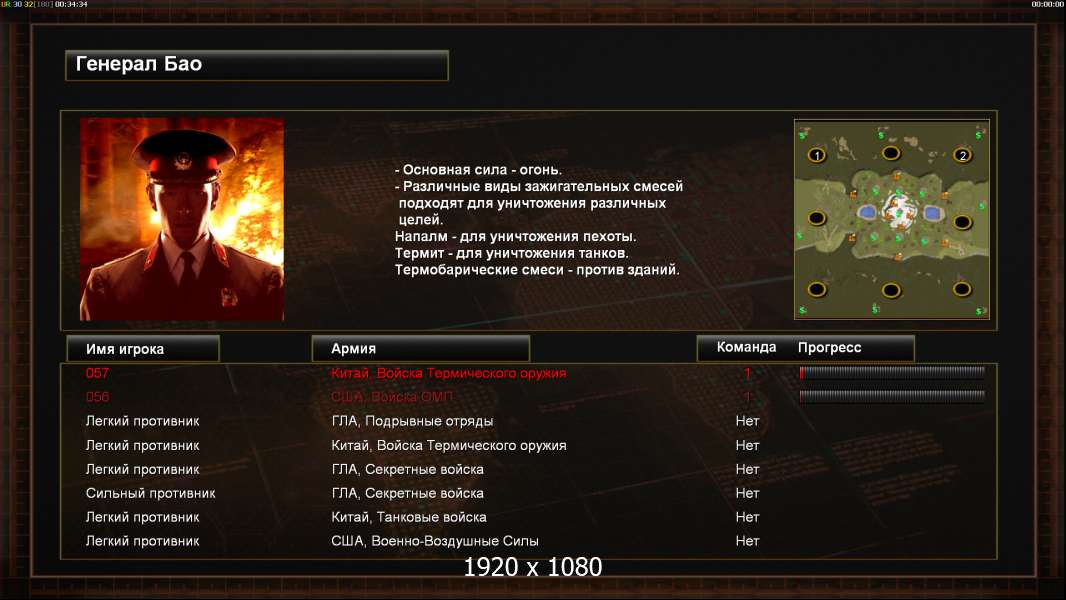Select the empty left-middle start slot on minimap
The width and height of the screenshot is (1066, 600).
click(x=816, y=218)
